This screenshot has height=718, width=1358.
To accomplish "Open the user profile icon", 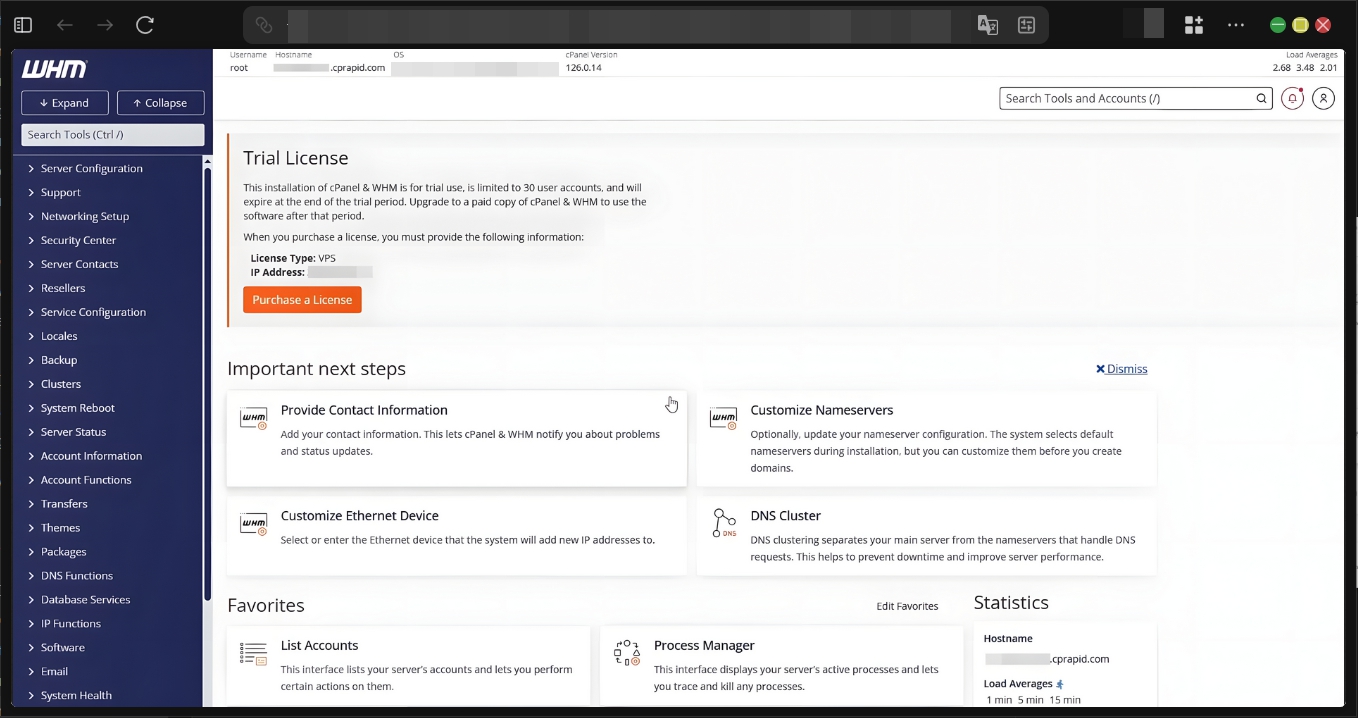I will pyautogui.click(x=1323, y=98).
